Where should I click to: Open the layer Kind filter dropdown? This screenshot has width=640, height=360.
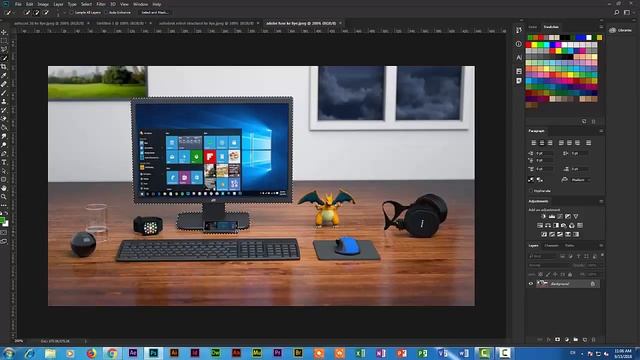[x=542, y=256]
